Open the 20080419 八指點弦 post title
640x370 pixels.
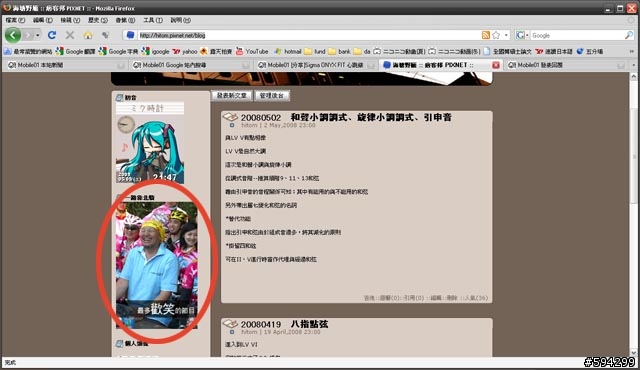point(284,324)
